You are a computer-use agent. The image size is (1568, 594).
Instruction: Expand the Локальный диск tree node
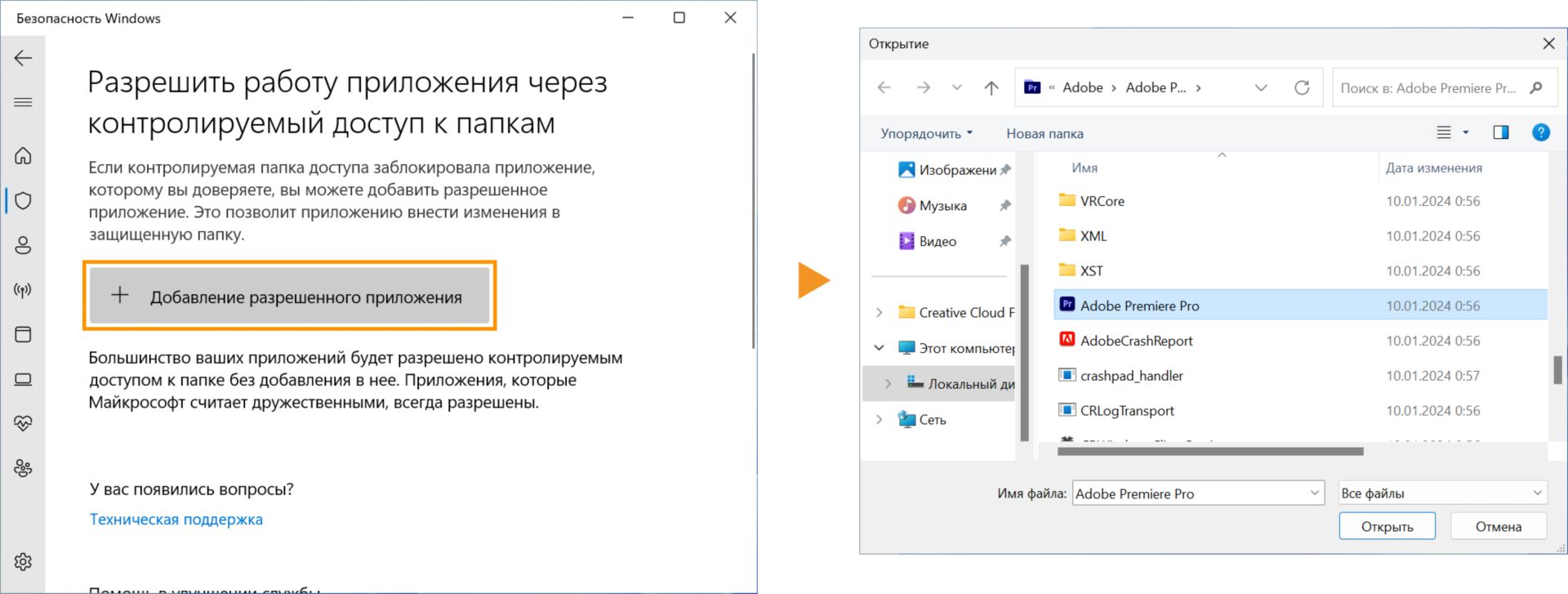[888, 383]
